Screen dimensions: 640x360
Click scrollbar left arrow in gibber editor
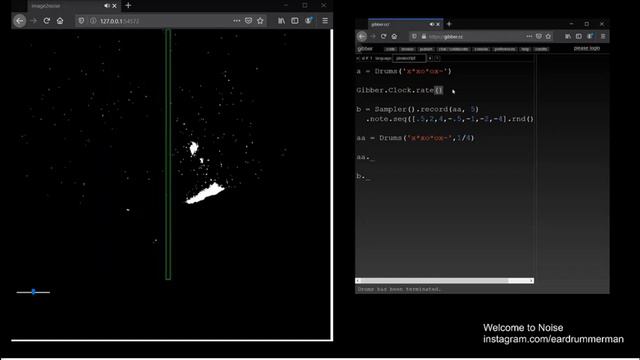pos(358,281)
